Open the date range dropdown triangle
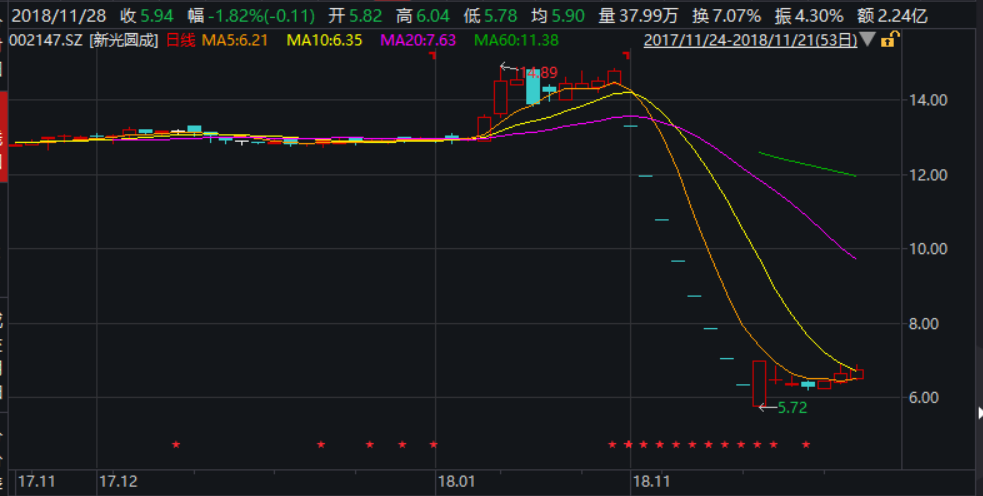The image size is (983, 496). pos(867,40)
